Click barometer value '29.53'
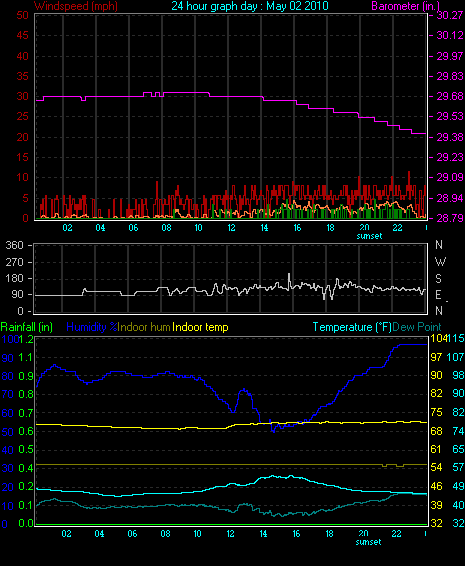Image resolution: width=465 pixels, height=566 pixels. point(450,117)
